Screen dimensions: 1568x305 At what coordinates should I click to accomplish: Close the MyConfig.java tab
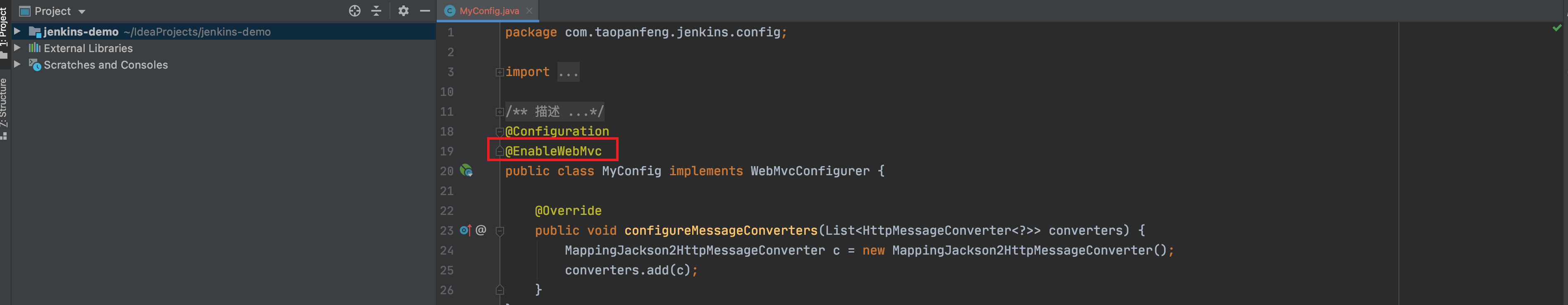coord(529,11)
